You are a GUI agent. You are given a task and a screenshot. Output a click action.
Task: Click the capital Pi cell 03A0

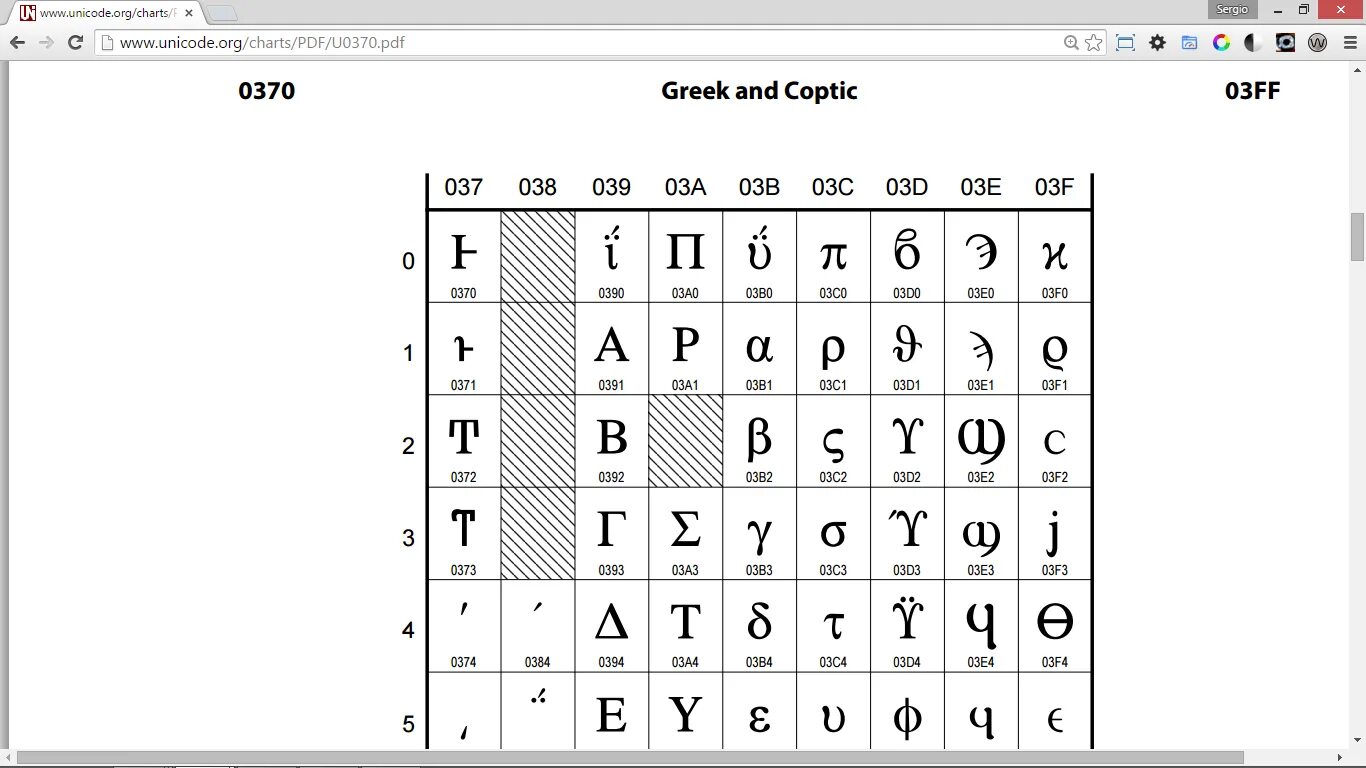(686, 256)
